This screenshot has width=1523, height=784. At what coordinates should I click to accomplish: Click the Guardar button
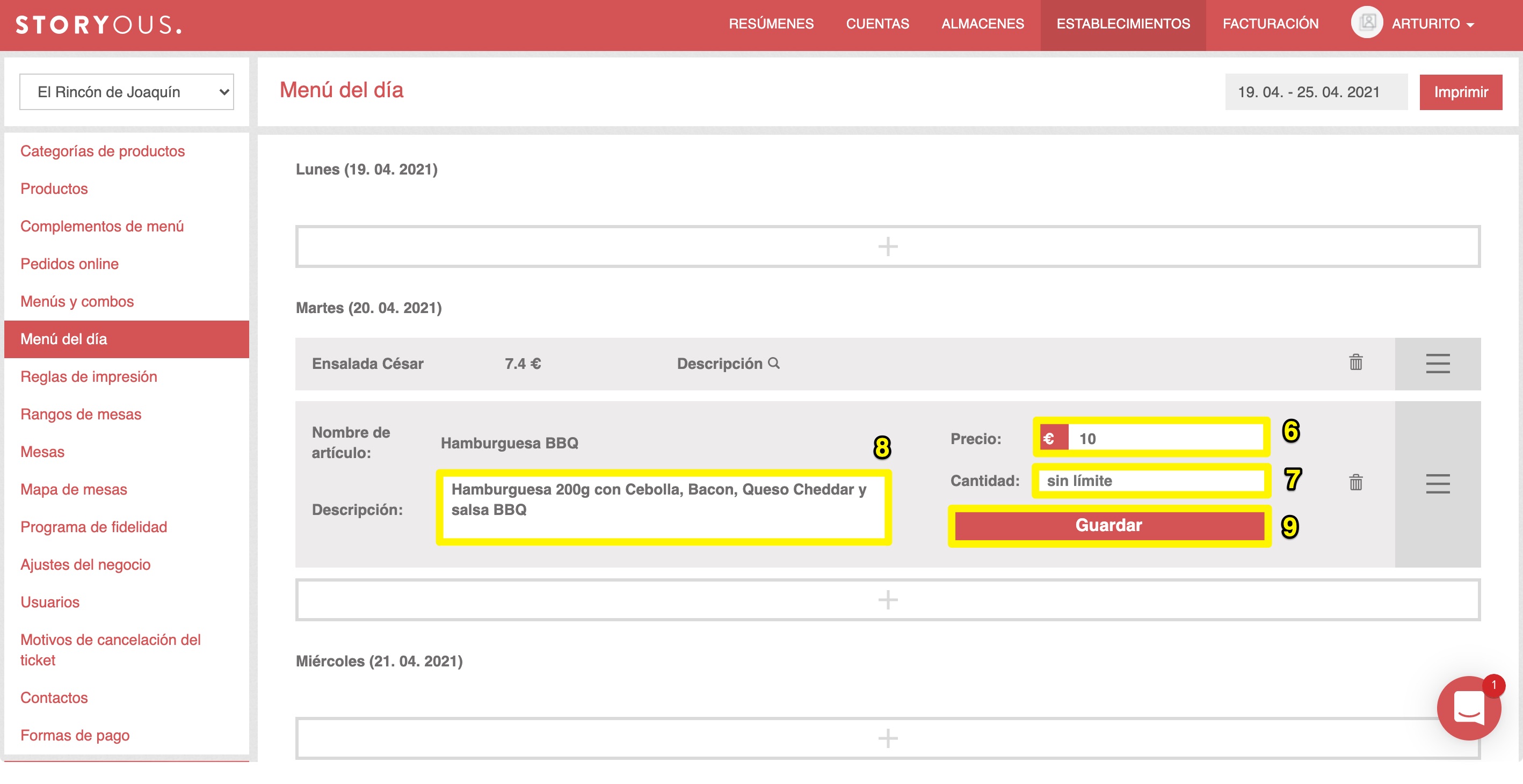[1108, 525]
